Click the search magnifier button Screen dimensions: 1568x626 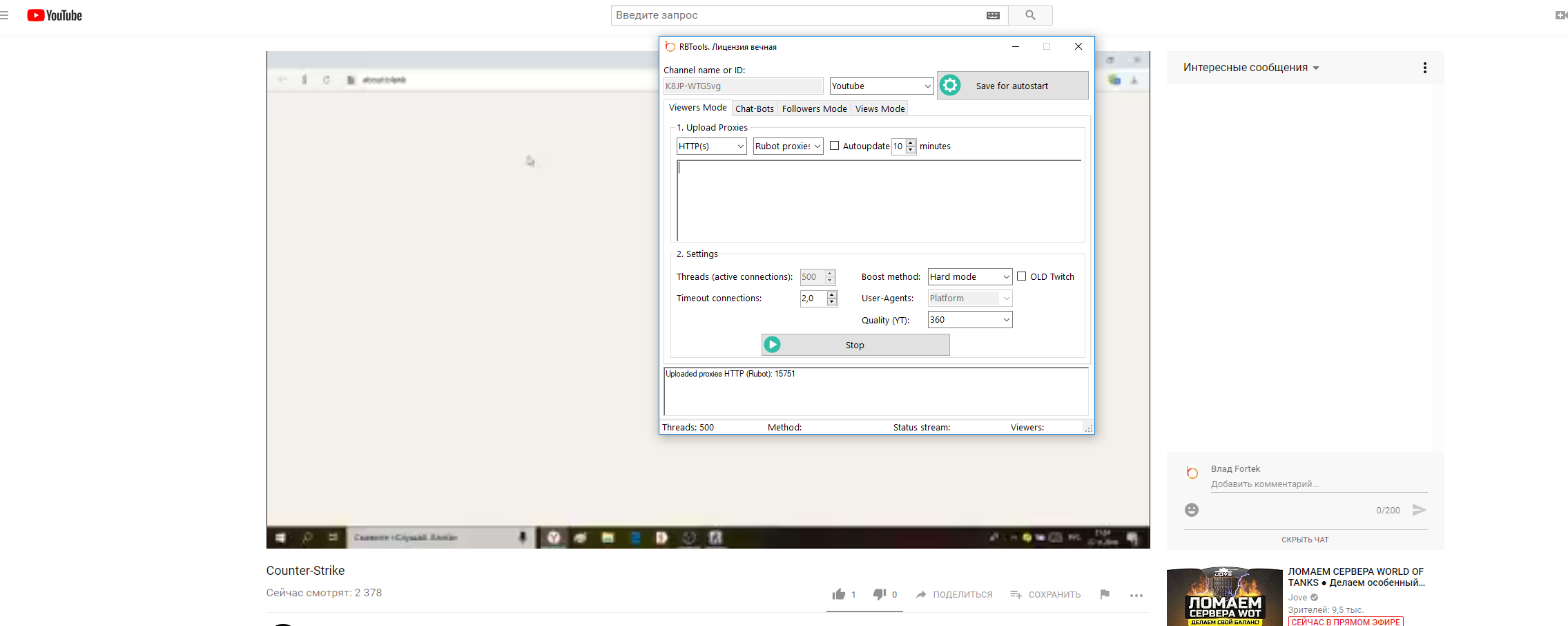1029,15
